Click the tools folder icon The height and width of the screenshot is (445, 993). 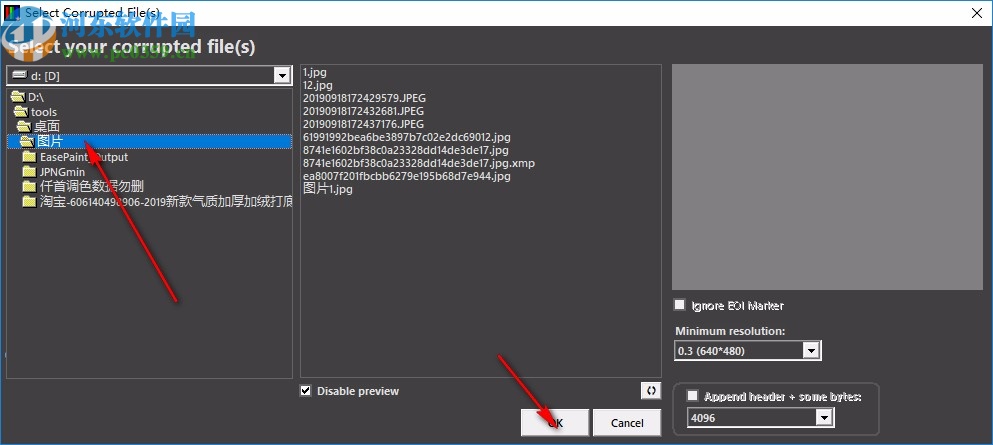pos(22,111)
